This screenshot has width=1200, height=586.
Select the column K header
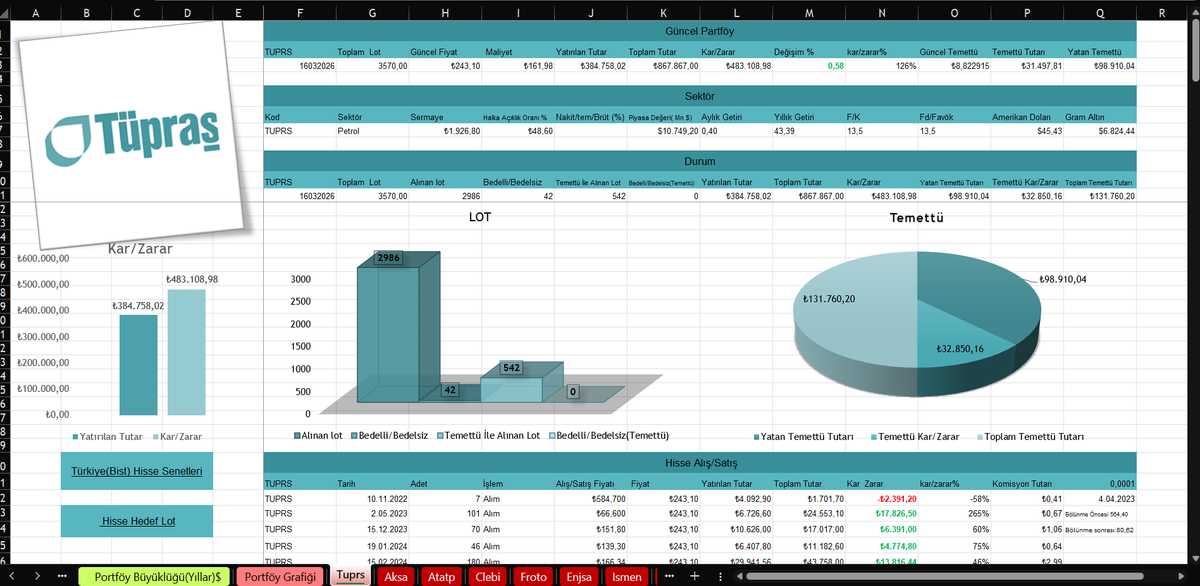coord(663,13)
